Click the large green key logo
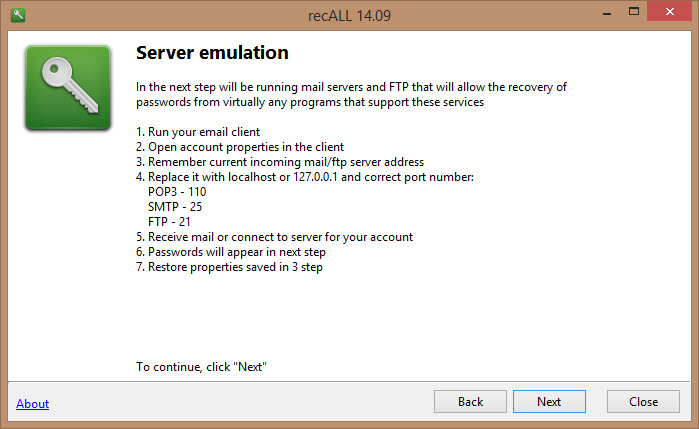Image resolution: width=699 pixels, height=429 pixels. (x=68, y=88)
